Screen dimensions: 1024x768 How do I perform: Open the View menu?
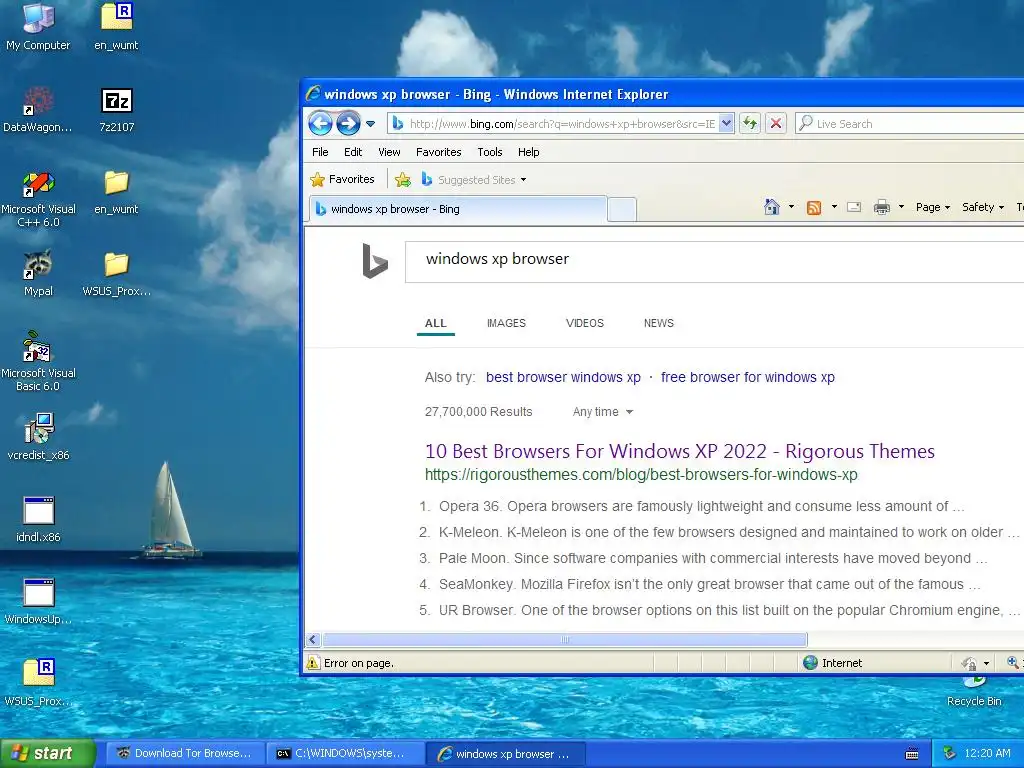pyautogui.click(x=389, y=152)
